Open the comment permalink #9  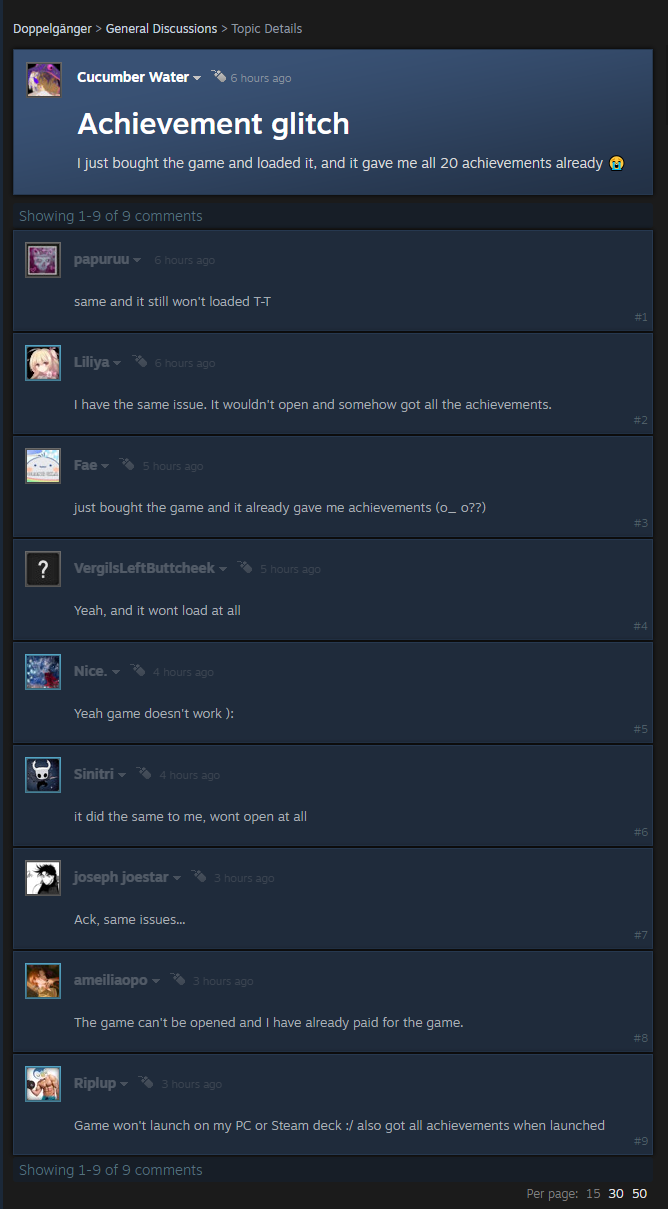click(x=641, y=1141)
